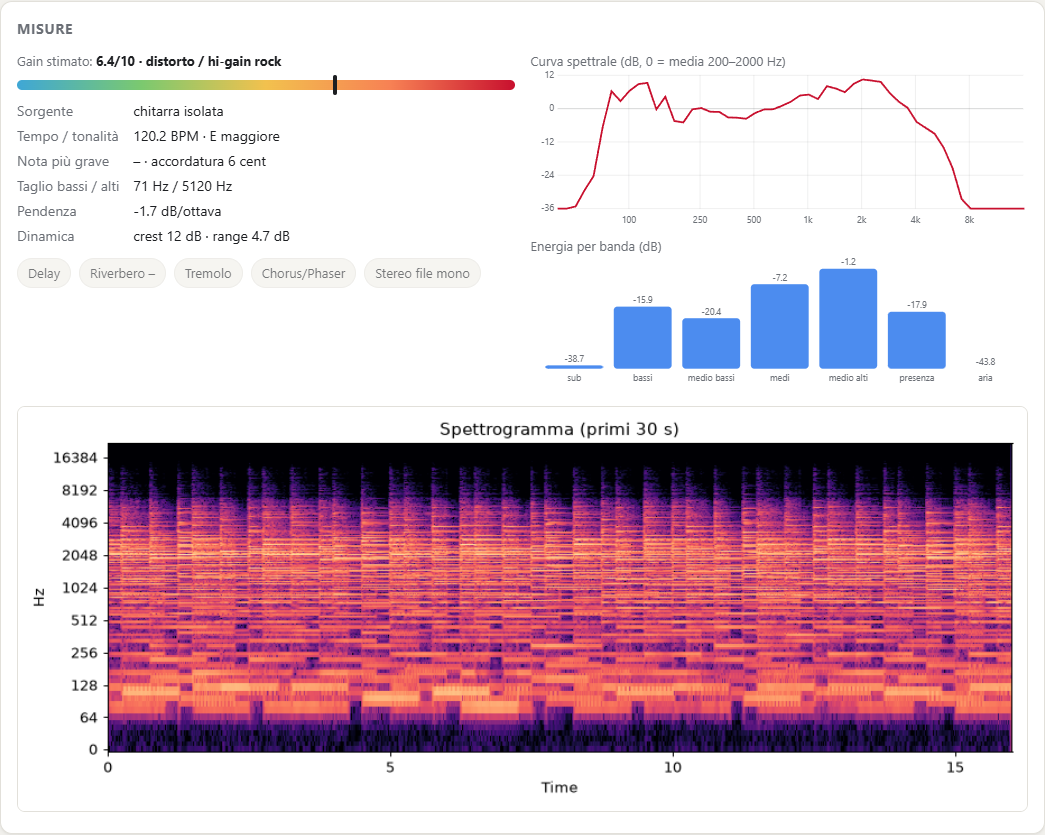Click the 8k spectral curve axis label
The image size is (1045, 835).
969,220
